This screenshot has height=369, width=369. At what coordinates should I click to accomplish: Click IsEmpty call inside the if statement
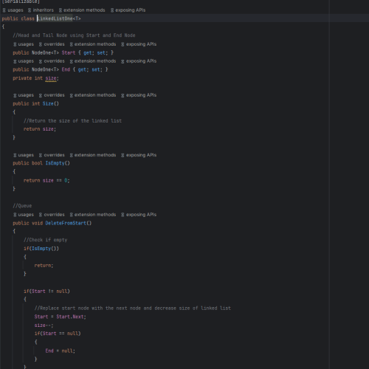pos(41,249)
